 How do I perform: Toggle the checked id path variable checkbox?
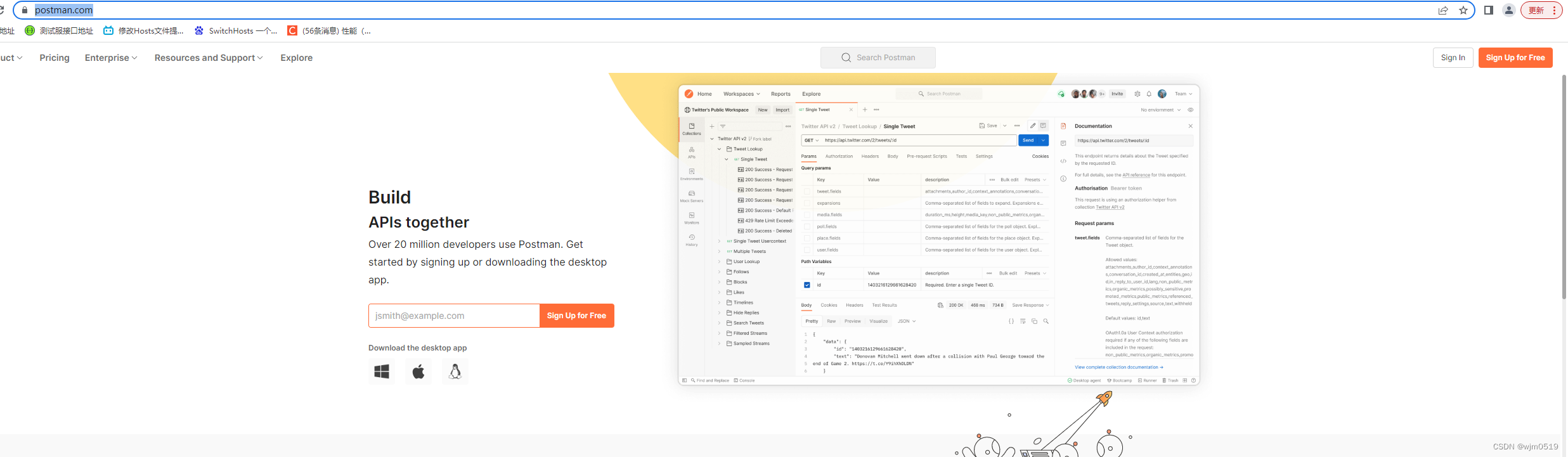(807, 285)
